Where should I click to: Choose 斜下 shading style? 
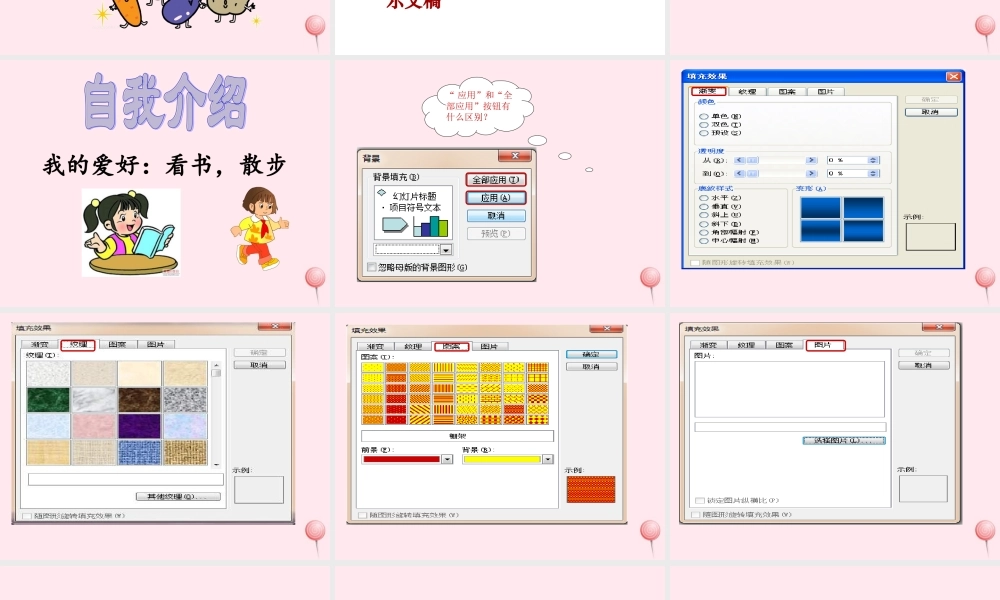[x=703, y=224]
